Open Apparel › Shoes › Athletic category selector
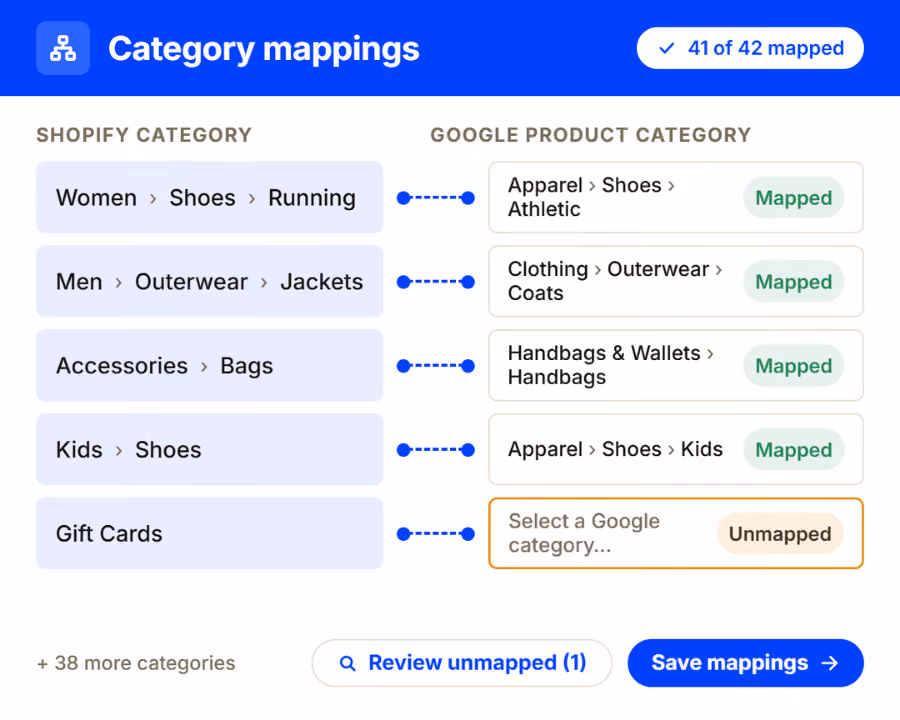The image size is (900, 720). tap(676, 198)
